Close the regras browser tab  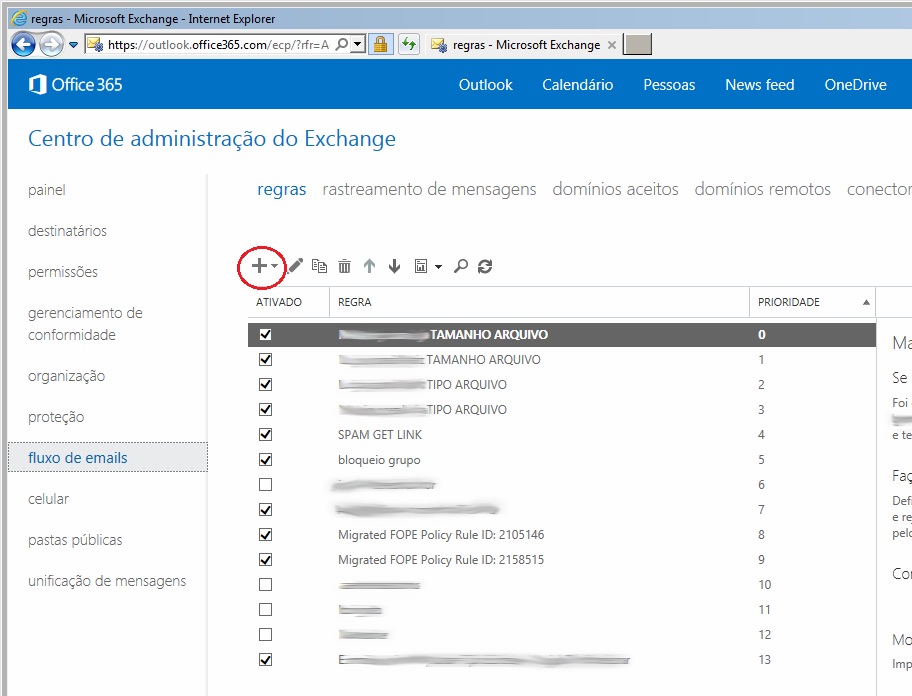(612, 45)
